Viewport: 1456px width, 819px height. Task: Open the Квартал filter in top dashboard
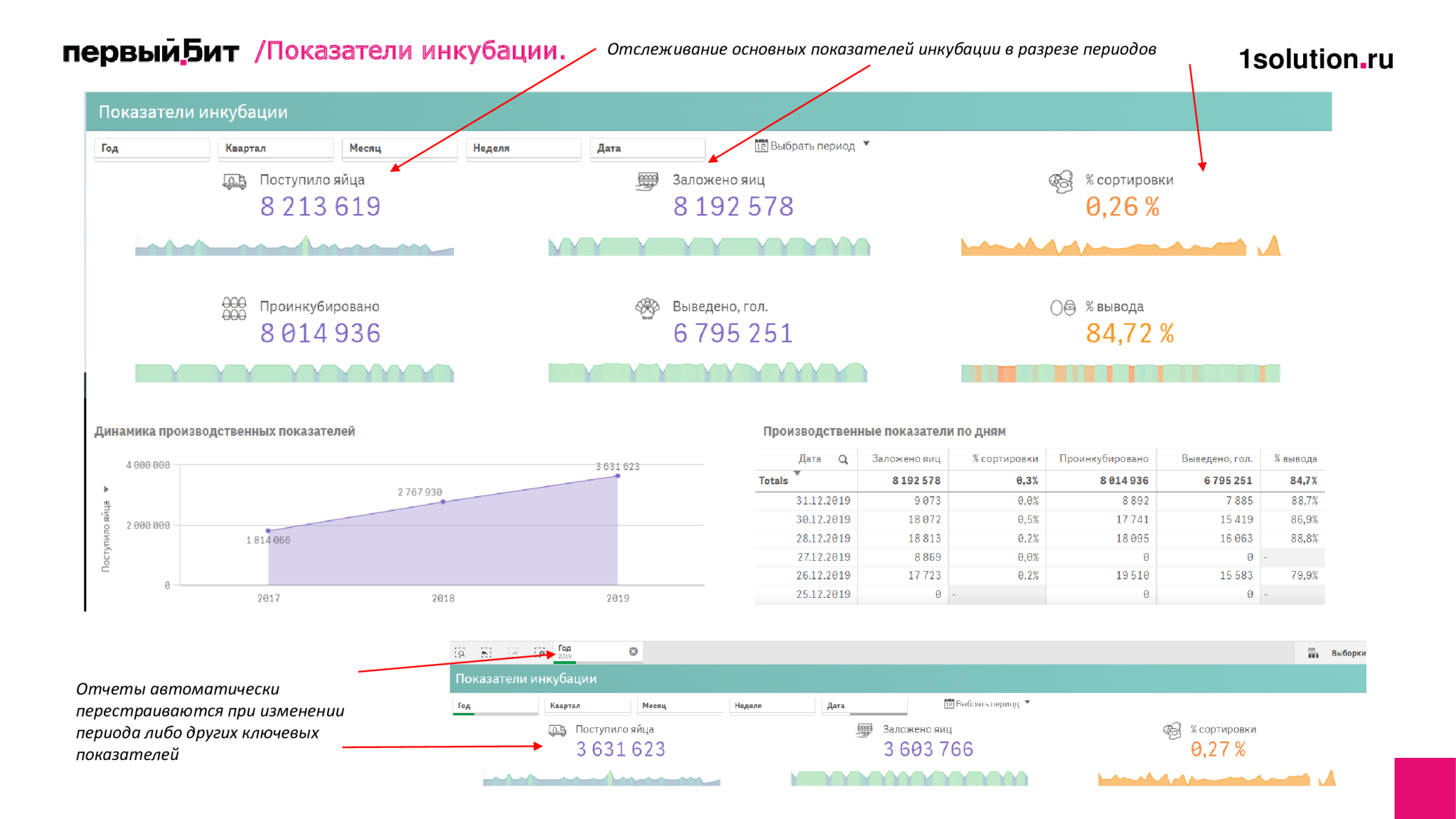tap(276, 148)
